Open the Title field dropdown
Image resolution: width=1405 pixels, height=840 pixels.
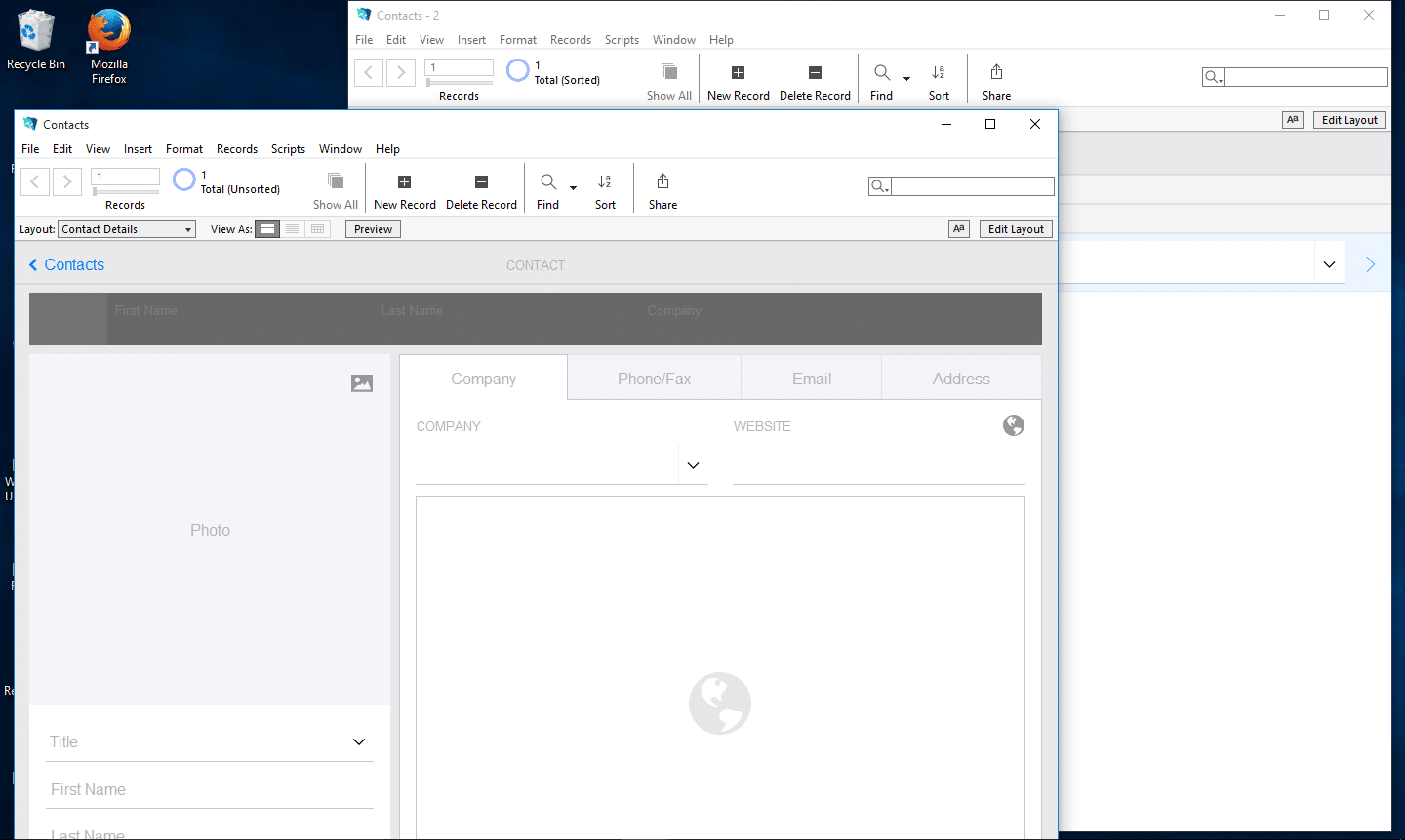(x=359, y=741)
